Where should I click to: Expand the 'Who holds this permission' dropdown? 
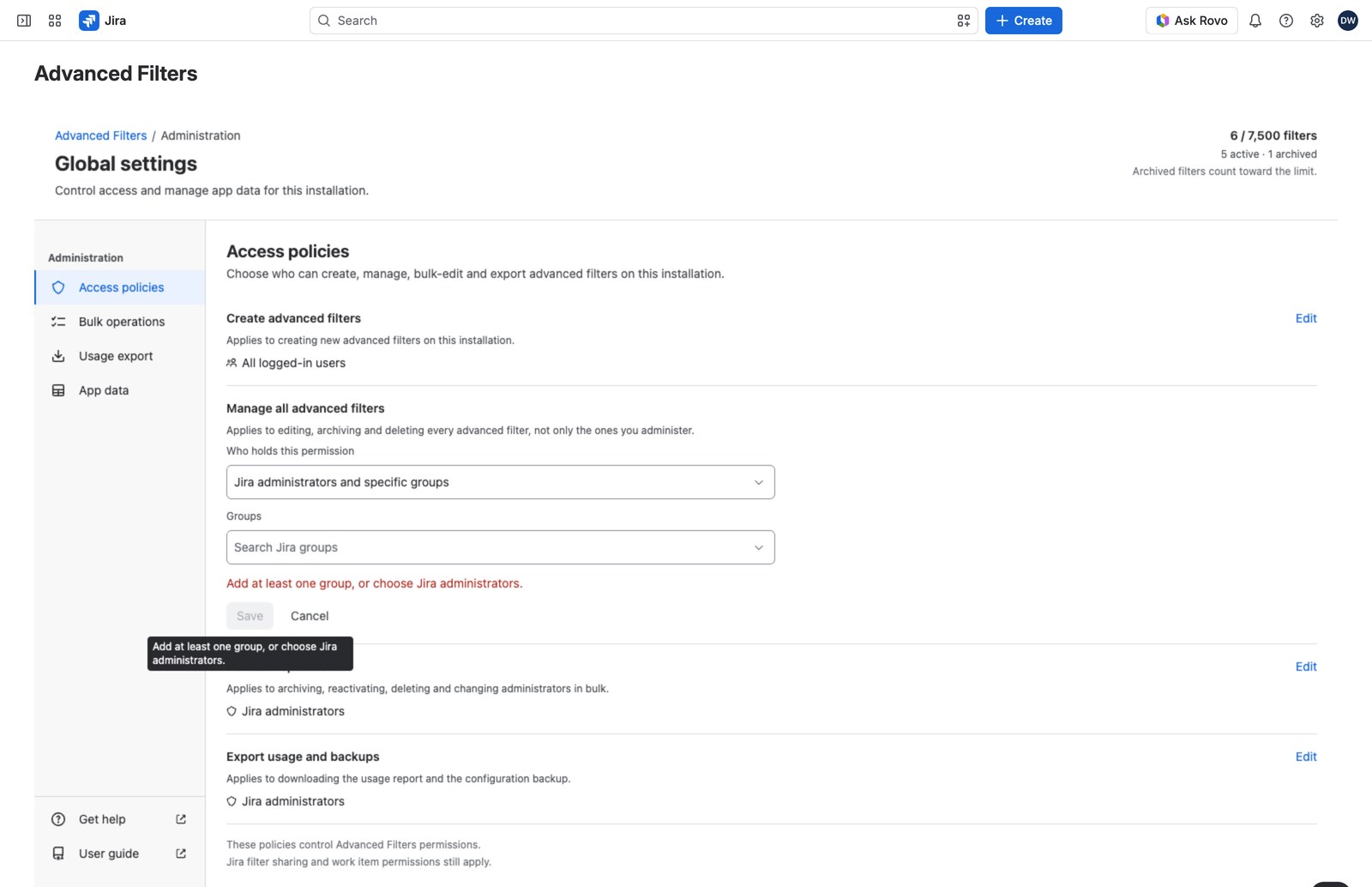(501, 482)
